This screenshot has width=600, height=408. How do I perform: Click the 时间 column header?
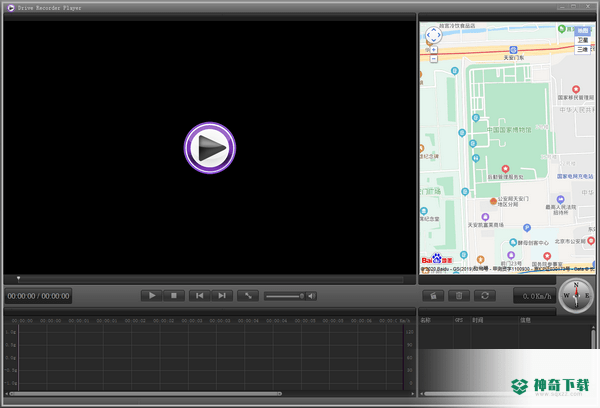tap(478, 320)
